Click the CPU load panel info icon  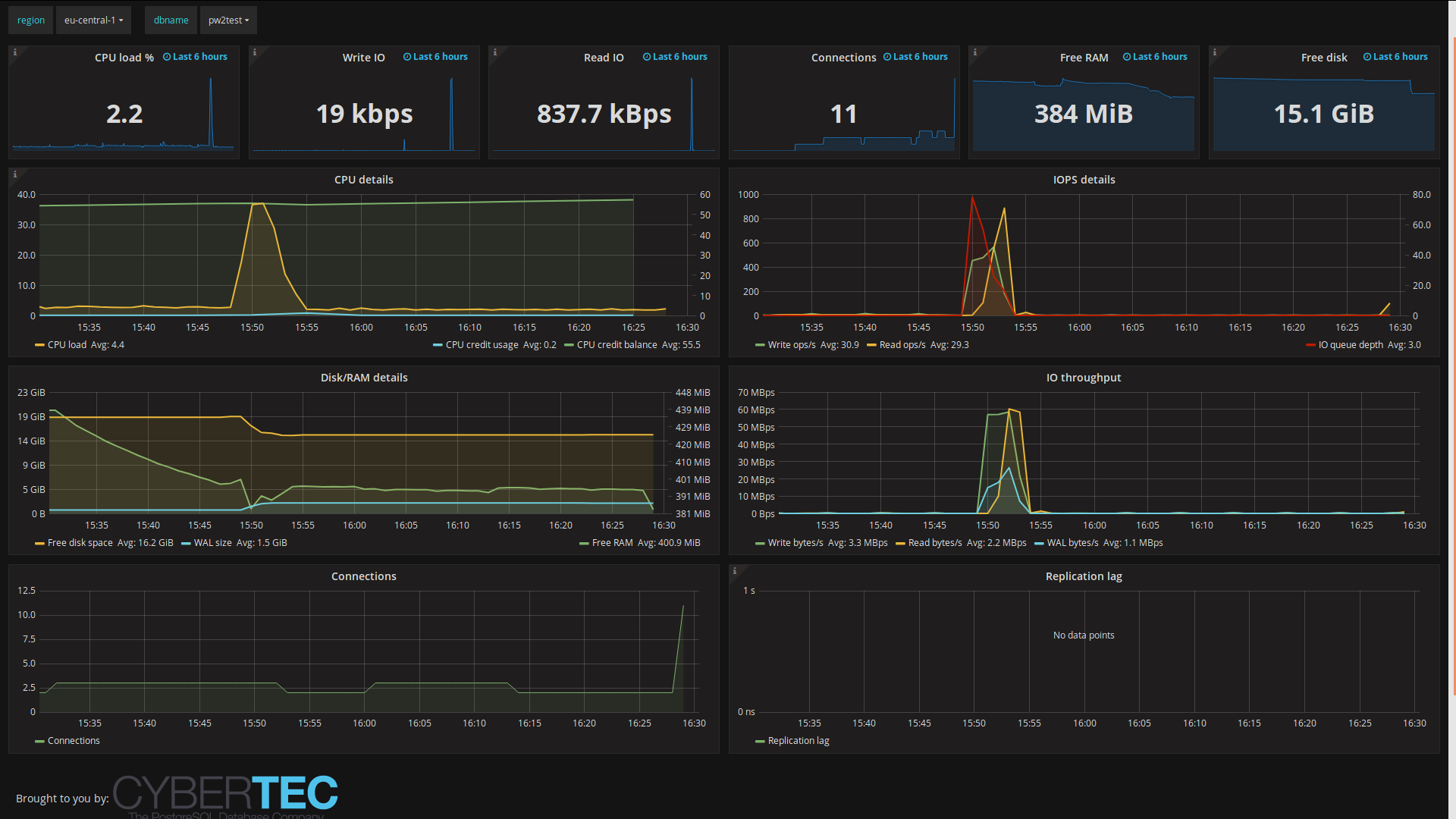pyautogui.click(x=14, y=52)
